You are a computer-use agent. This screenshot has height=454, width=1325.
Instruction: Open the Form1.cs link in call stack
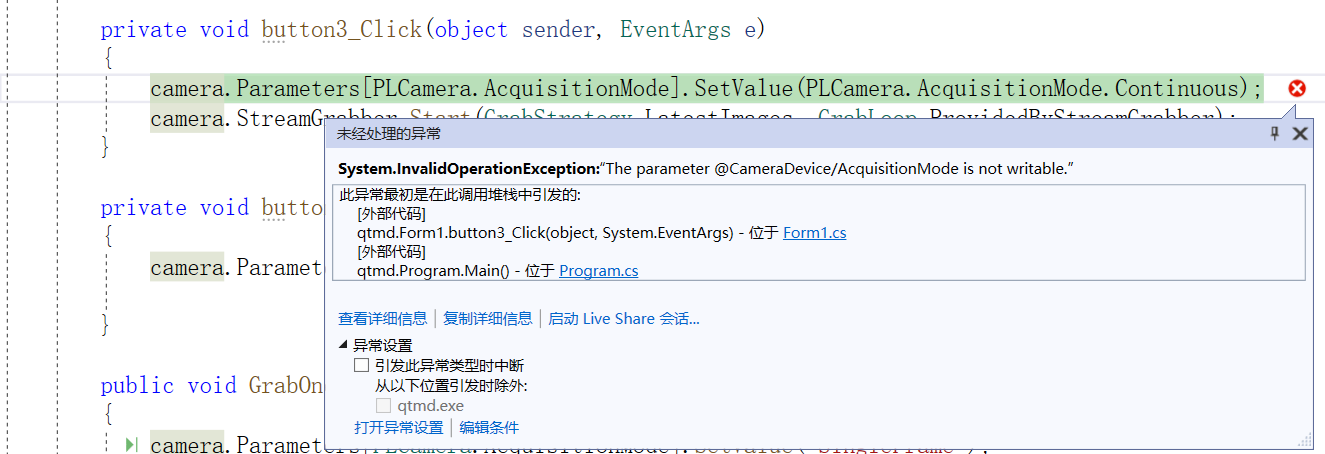pos(814,232)
